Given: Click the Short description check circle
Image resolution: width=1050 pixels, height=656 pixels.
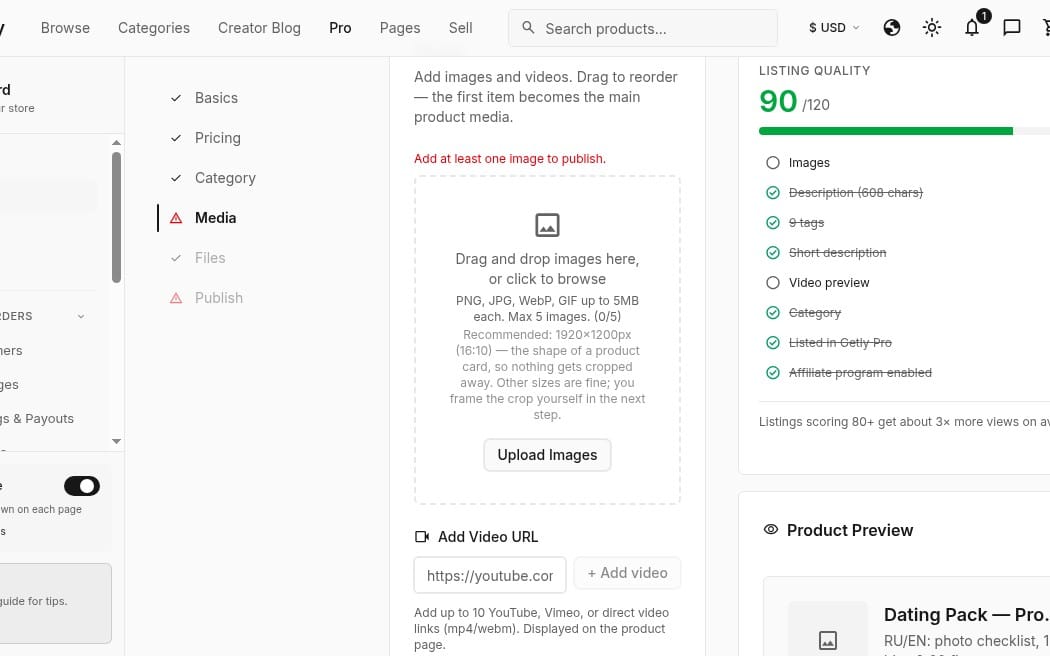Looking at the screenshot, I should (x=773, y=252).
